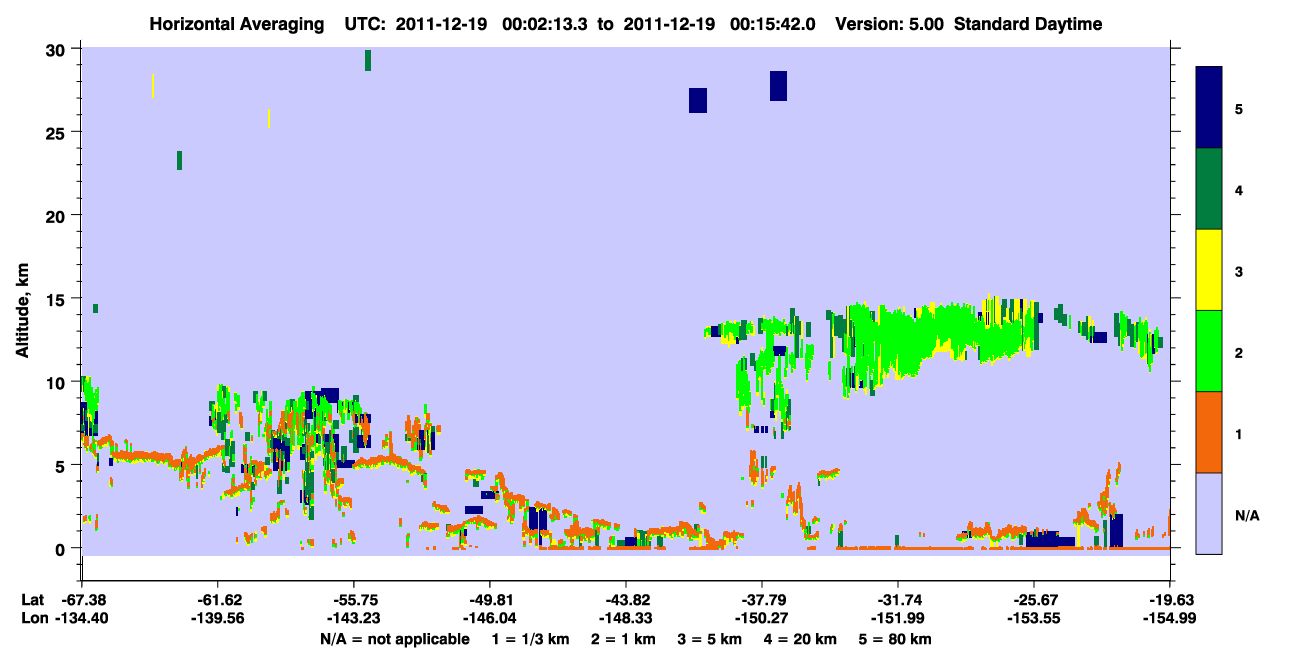
Task: Click the y-axis tick label 5
Action: click(x=62, y=465)
